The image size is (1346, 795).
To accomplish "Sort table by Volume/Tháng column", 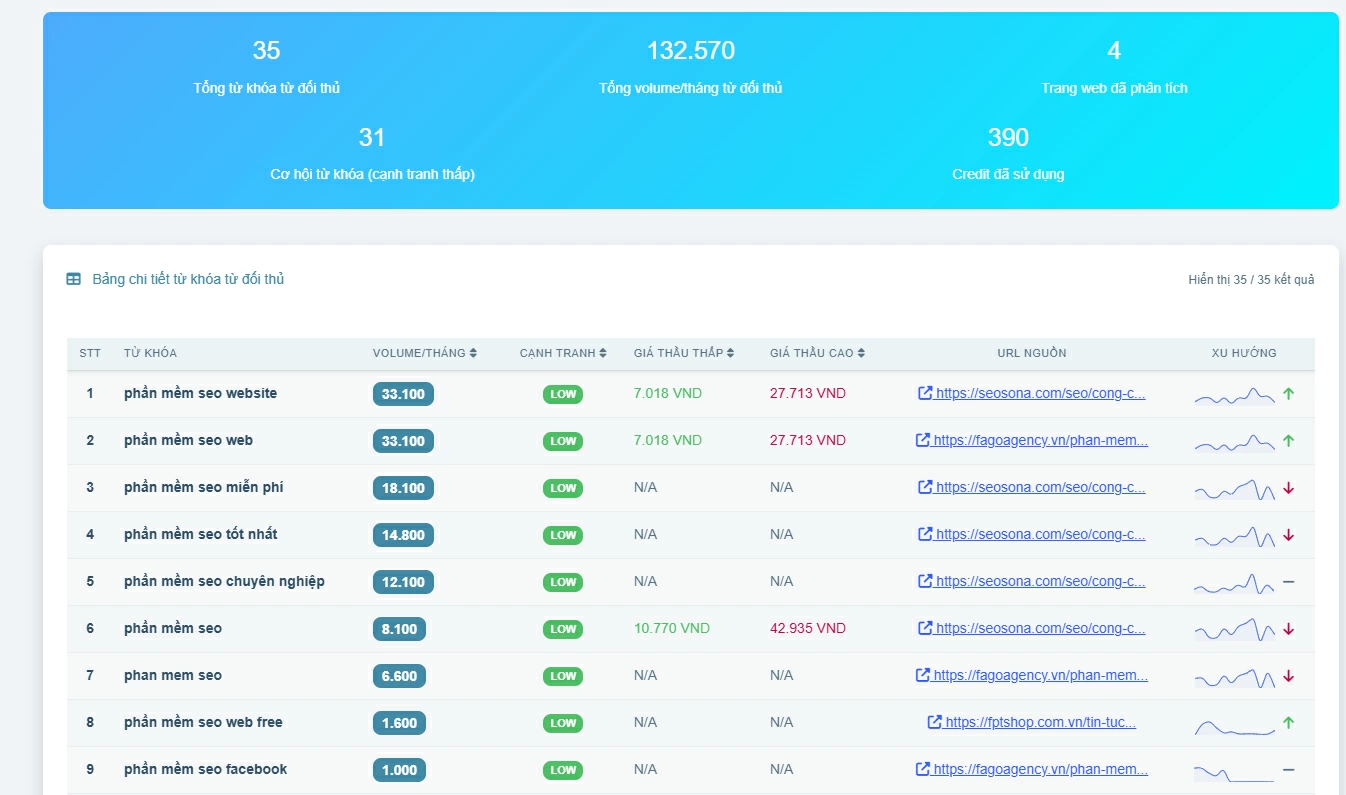I will pyautogui.click(x=424, y=353).
